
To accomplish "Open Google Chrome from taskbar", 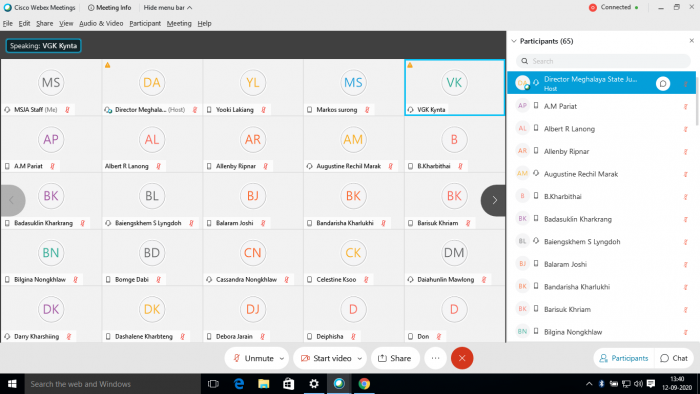I will 364,384.
